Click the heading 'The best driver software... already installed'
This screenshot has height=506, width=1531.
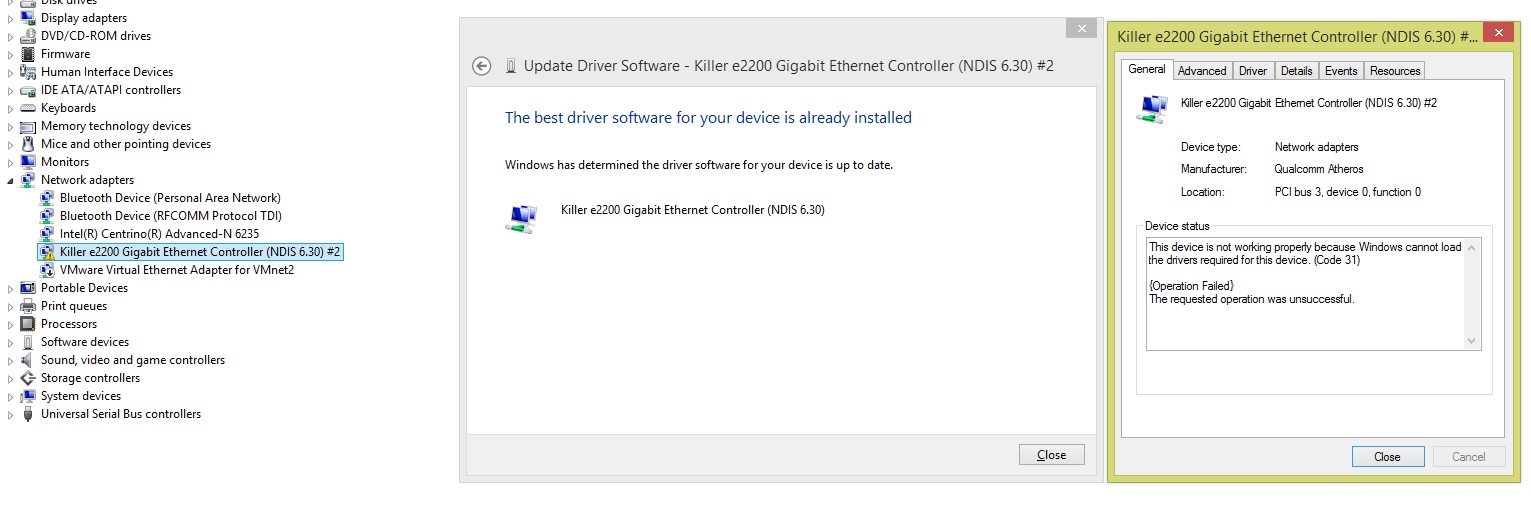coord(708,118)
